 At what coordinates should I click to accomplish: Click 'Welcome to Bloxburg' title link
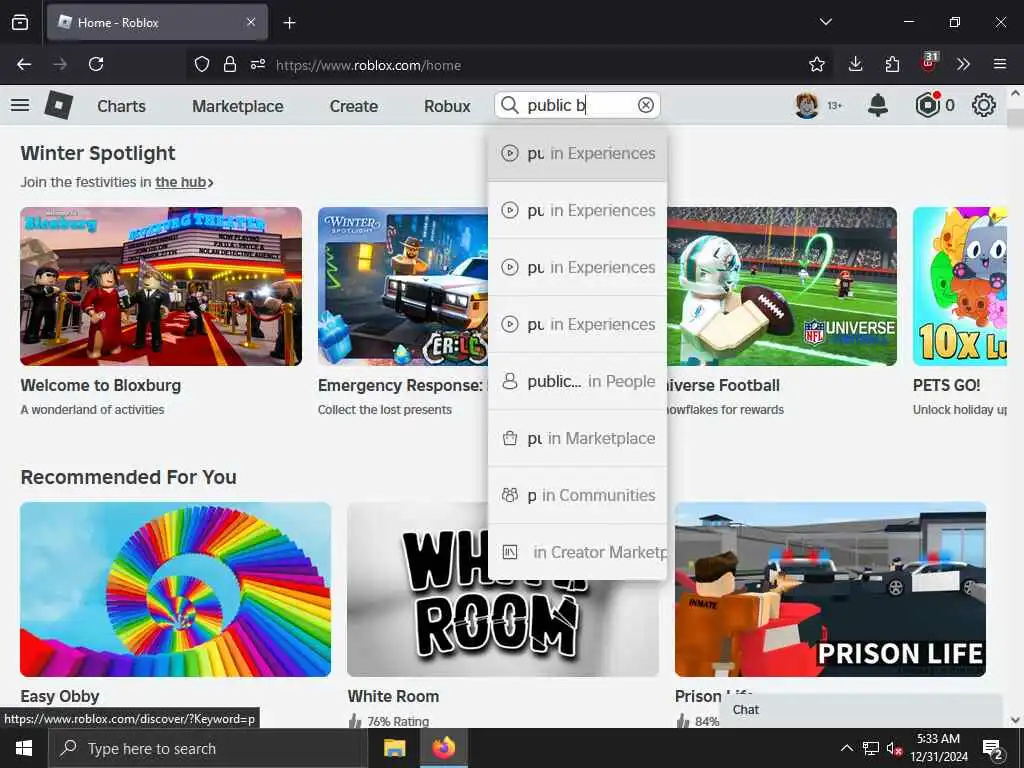(x=101, y=385)
